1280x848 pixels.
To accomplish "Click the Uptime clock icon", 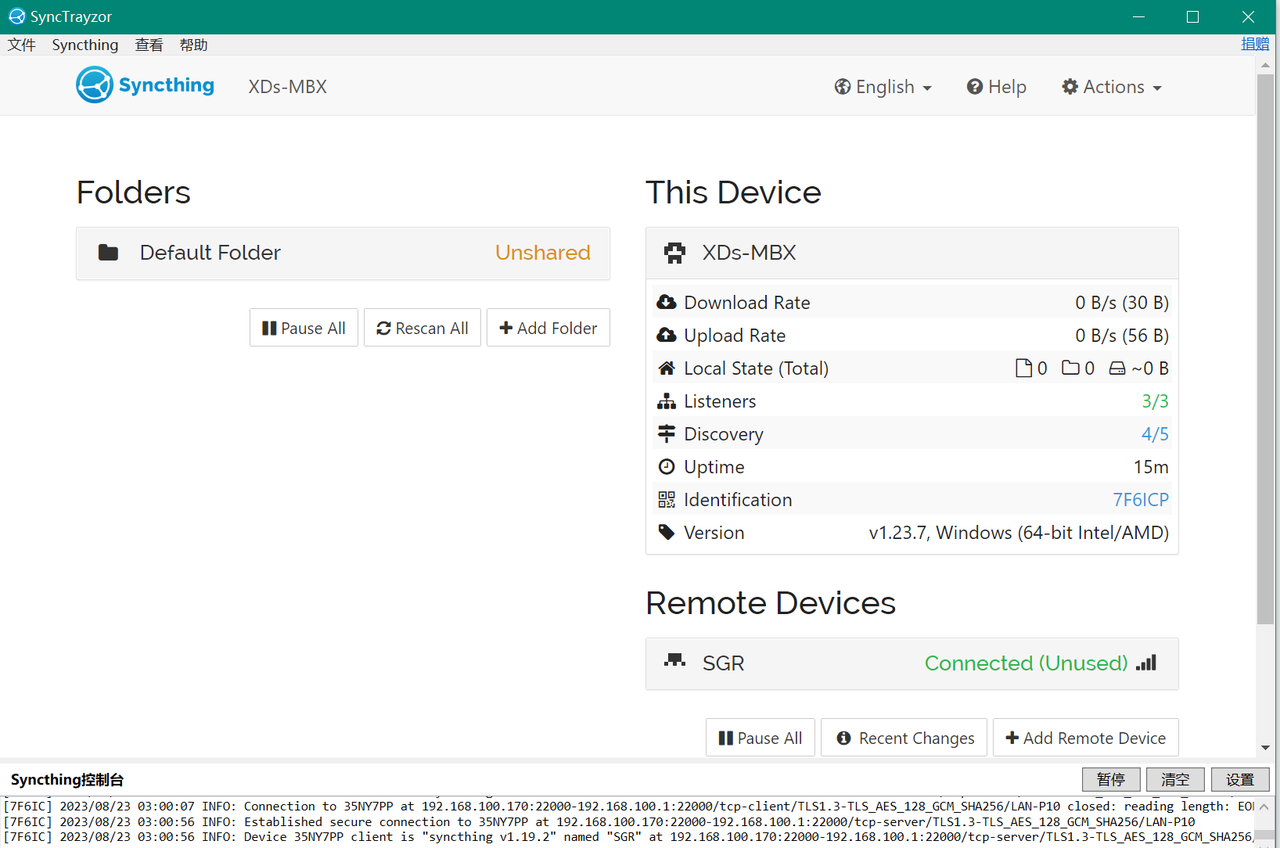I will 666,467.
